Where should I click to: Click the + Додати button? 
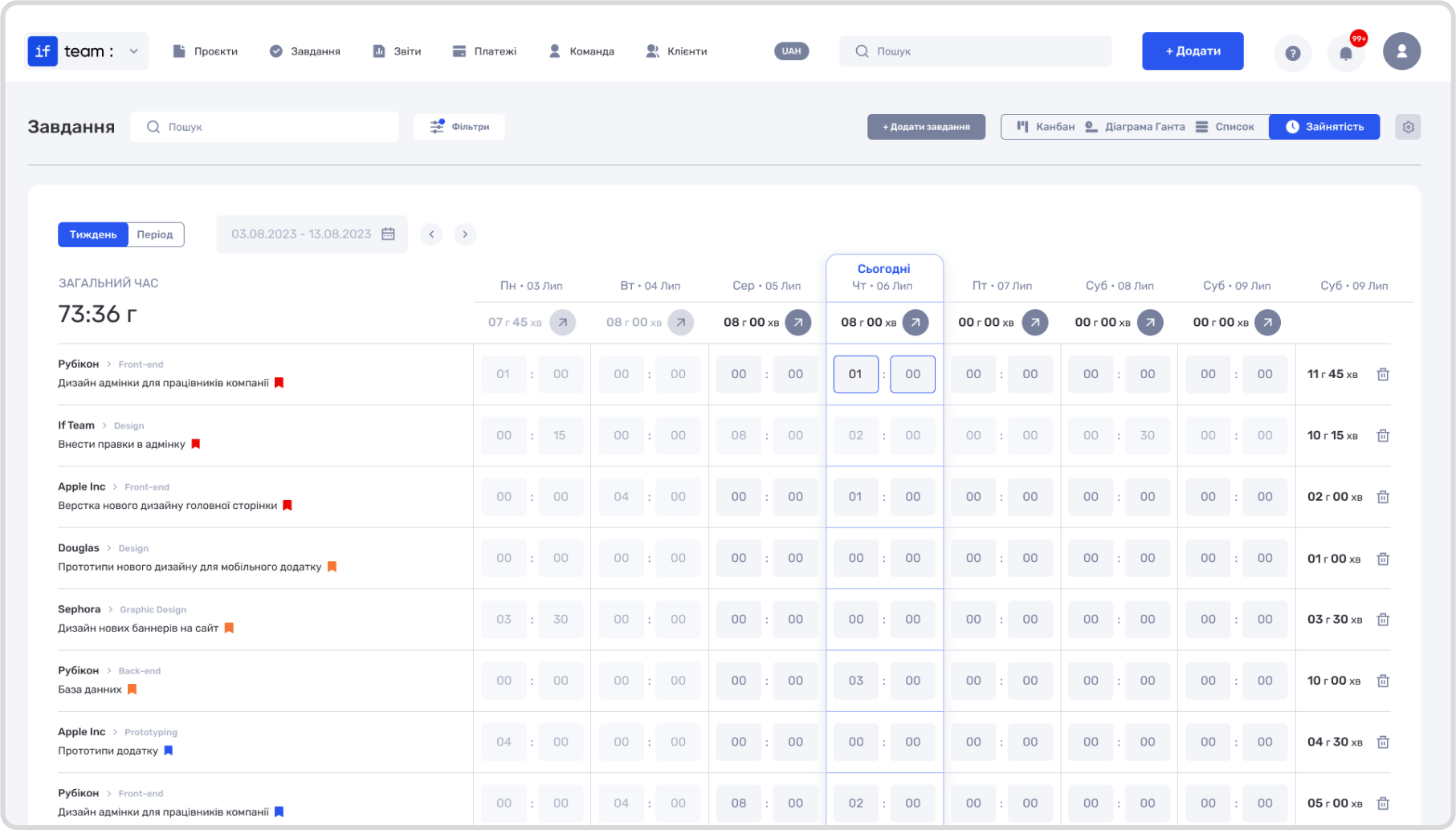(1193, 51)
